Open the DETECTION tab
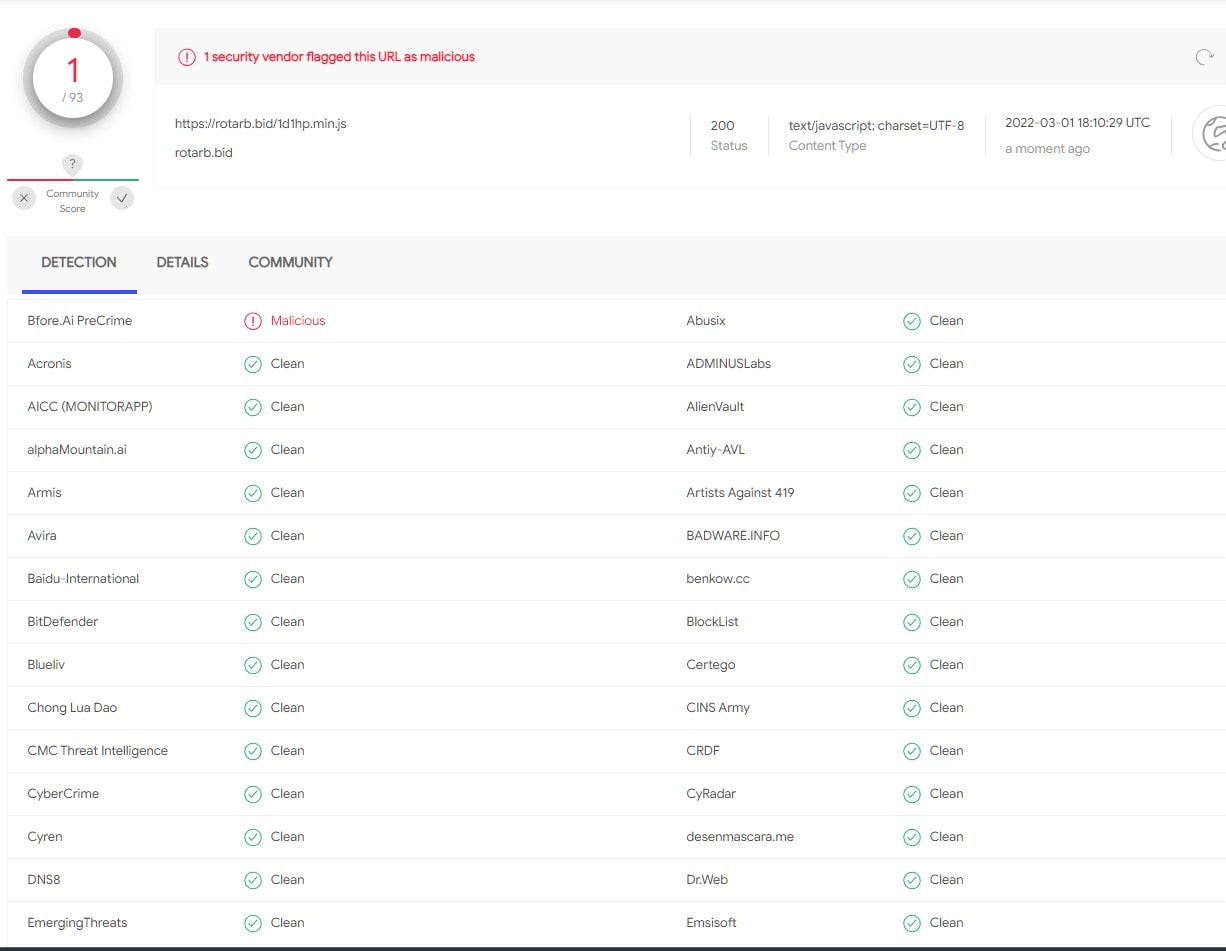This screenshot has width=1226, height=951. point(79,263)
